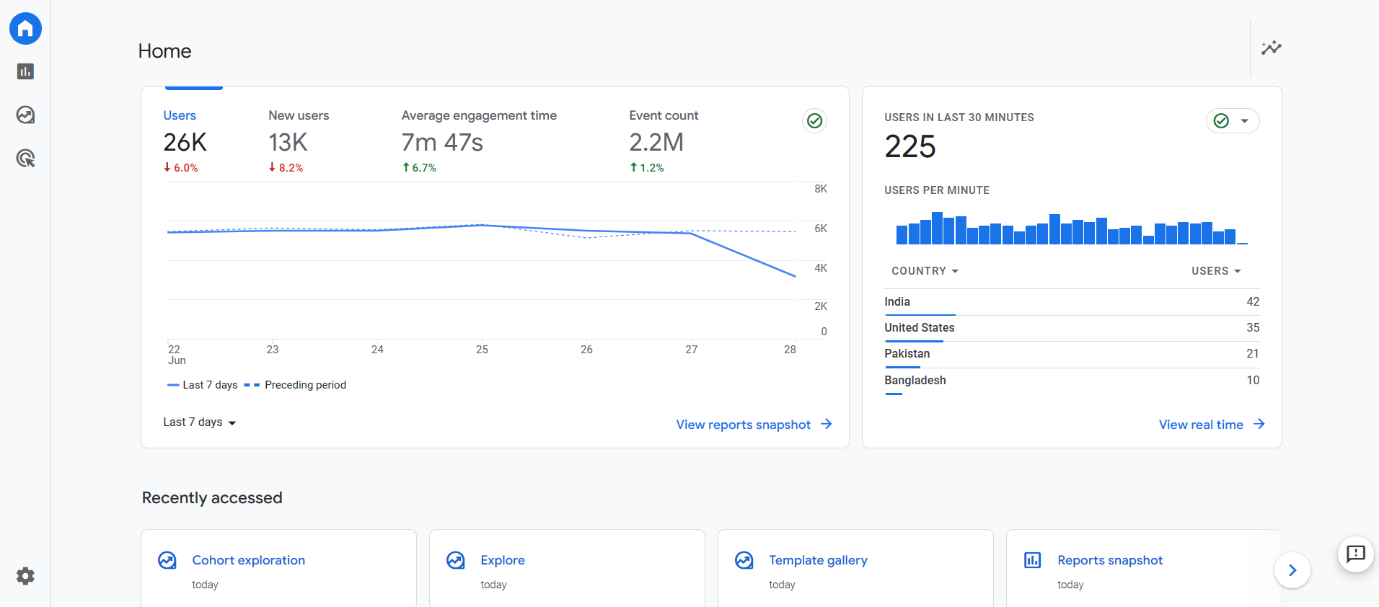Open the COUNTRY dimension dropdown
Image resolution: width=1379 pixels, height=607 pixels.
[x=924, y=270]
